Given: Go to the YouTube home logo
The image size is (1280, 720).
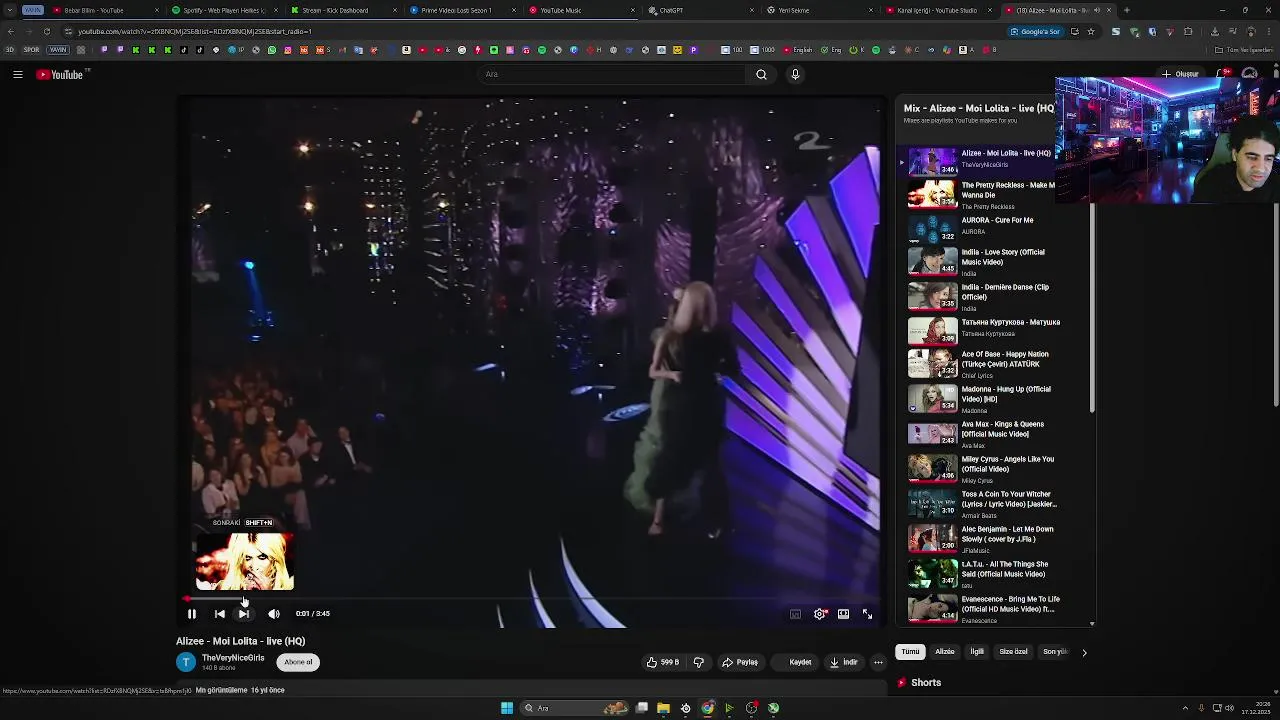Looking at the screenshot, I should click(x=62, y=74).
